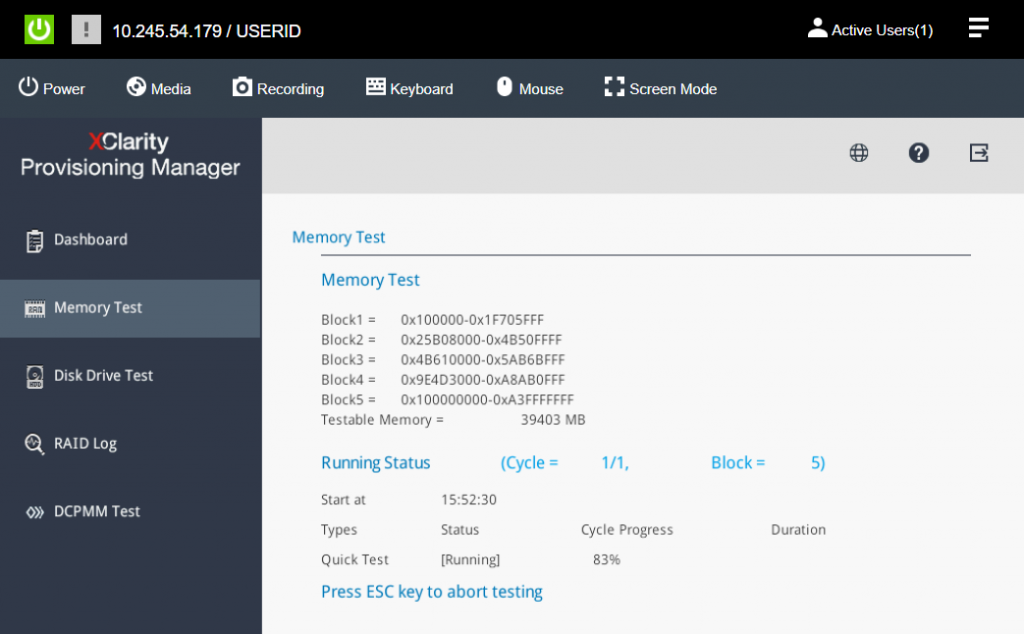Viewport: 1024px width, 634px height.
Task: Click the exit icon in header
Action: (978, 153)
